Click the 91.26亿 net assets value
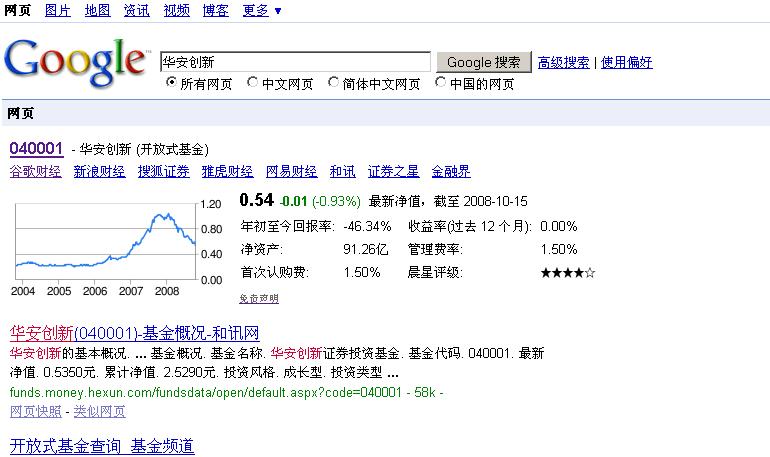Screen dimensions: 770x457 pyautogui.click(x=366, y=249)
